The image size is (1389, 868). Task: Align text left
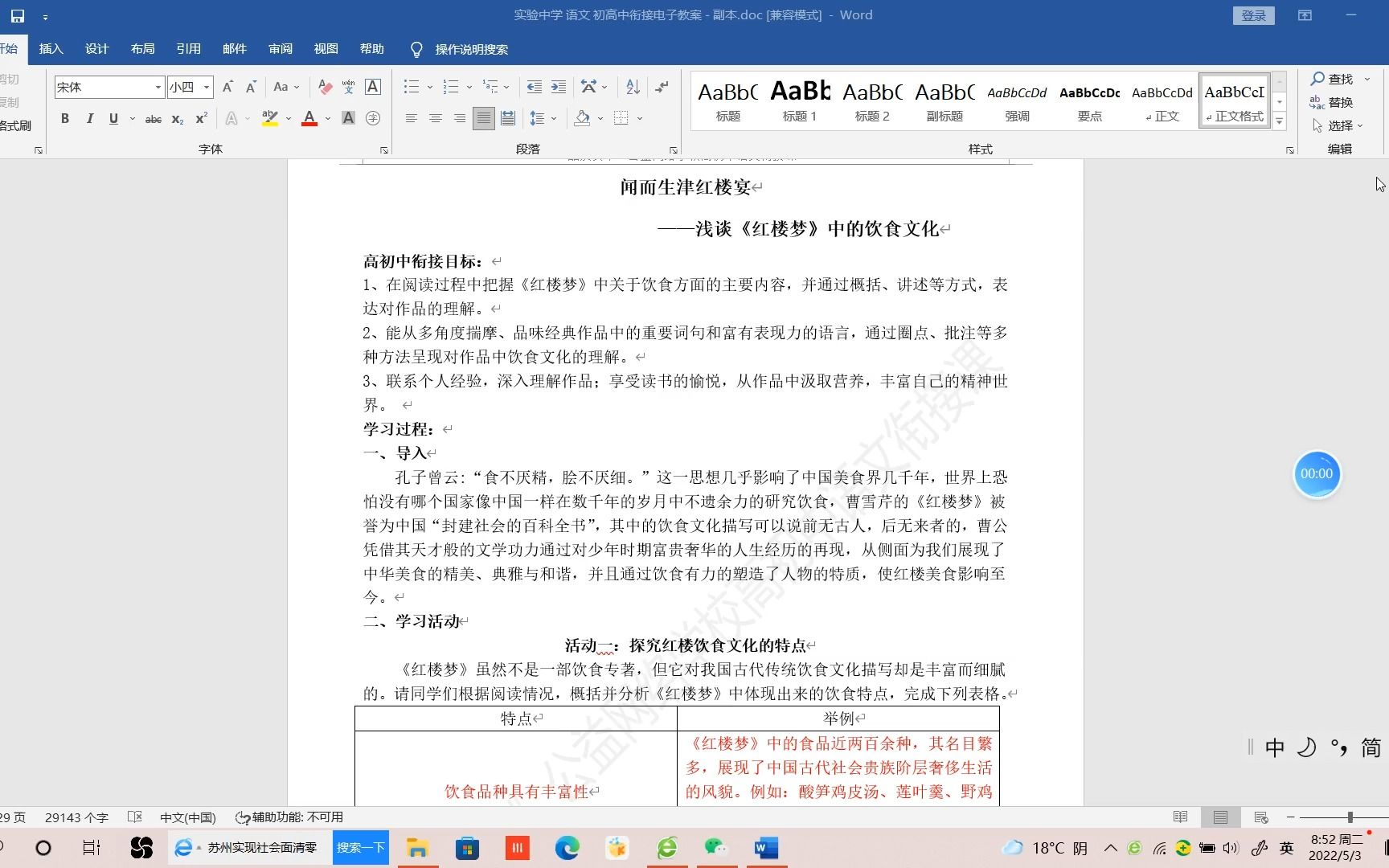411,119
